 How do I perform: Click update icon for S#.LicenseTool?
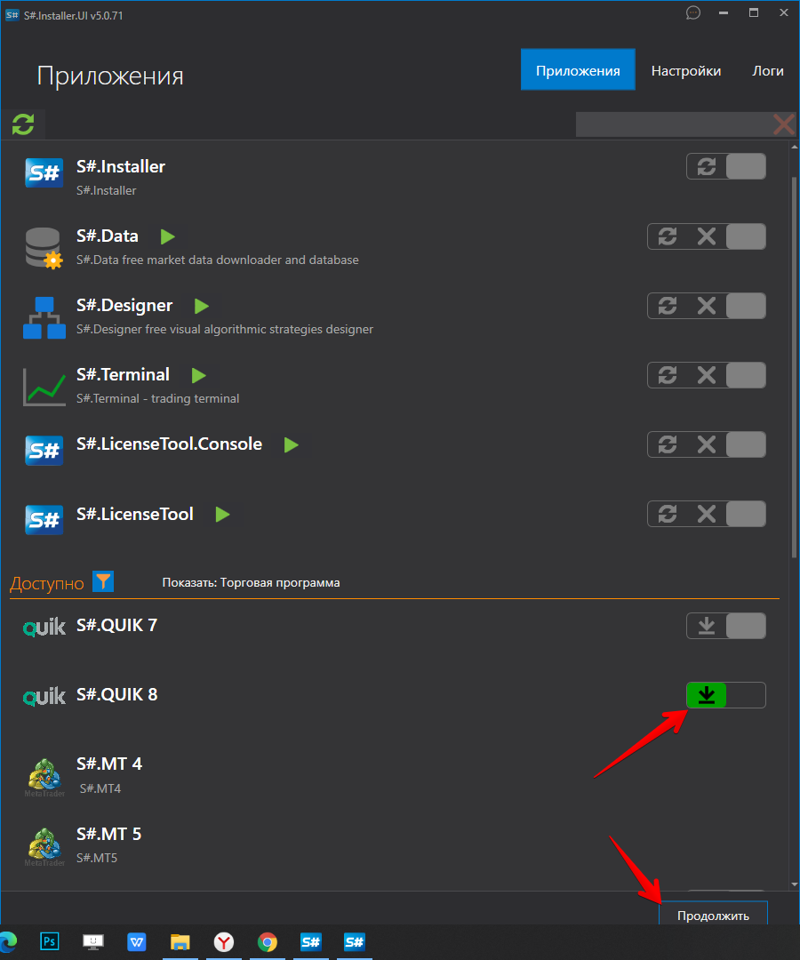667,514
